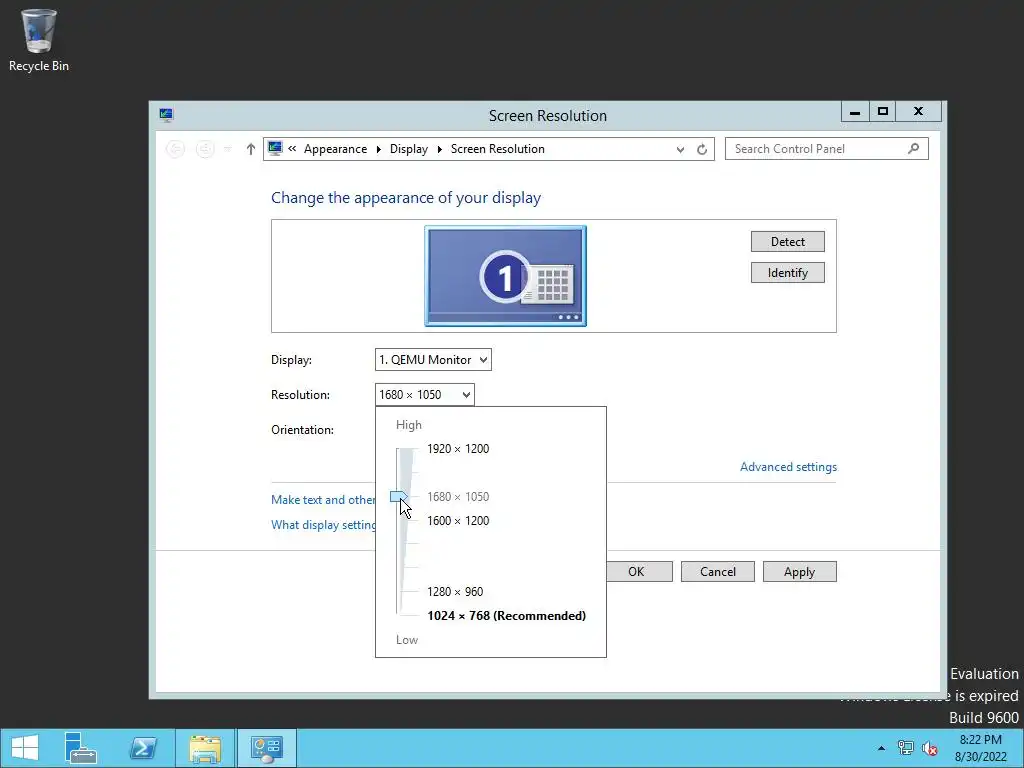
Task: Navigate to Appearance in breadcrumb
Action: click(335, 149)
